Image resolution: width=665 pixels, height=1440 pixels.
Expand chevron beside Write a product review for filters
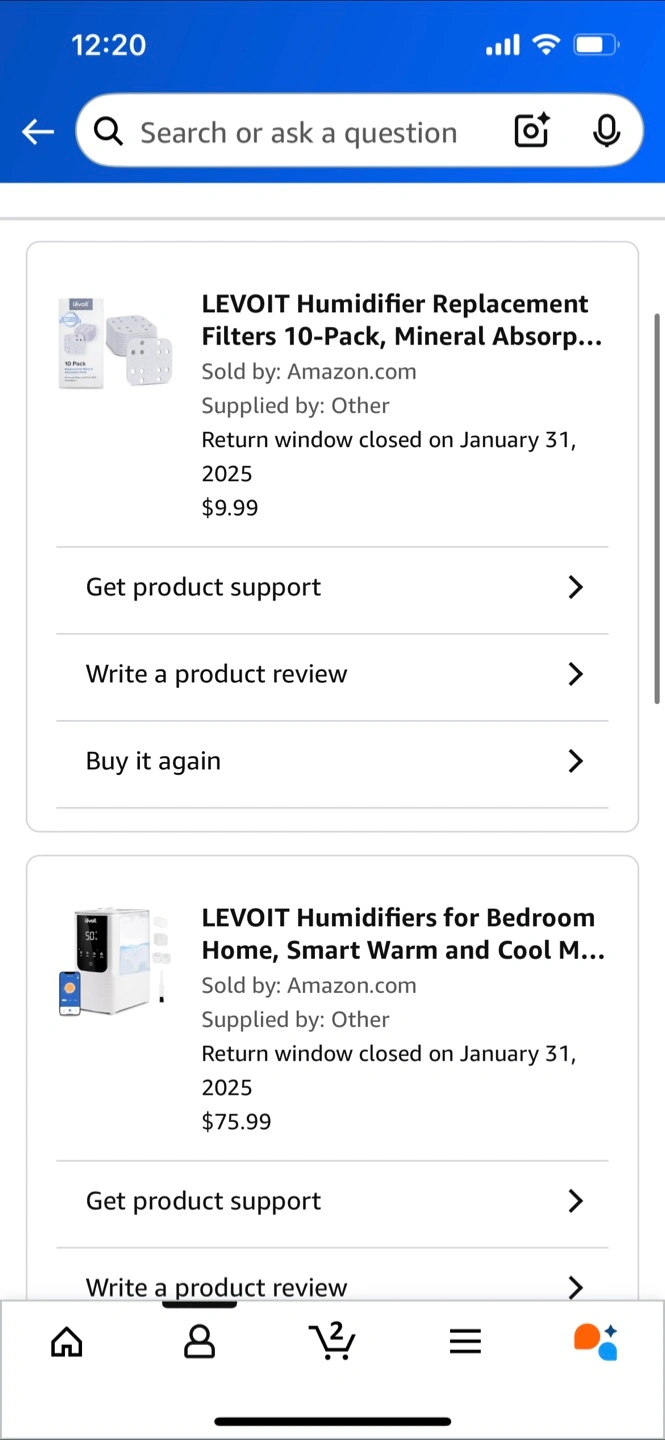(575, 674)
